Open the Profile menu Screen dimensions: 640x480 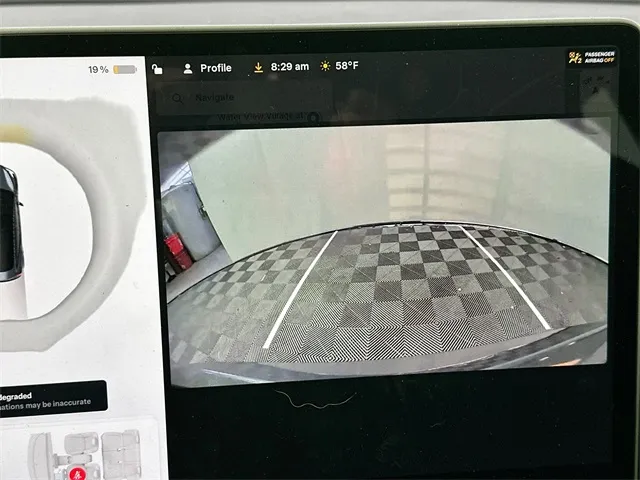[207, 68]
